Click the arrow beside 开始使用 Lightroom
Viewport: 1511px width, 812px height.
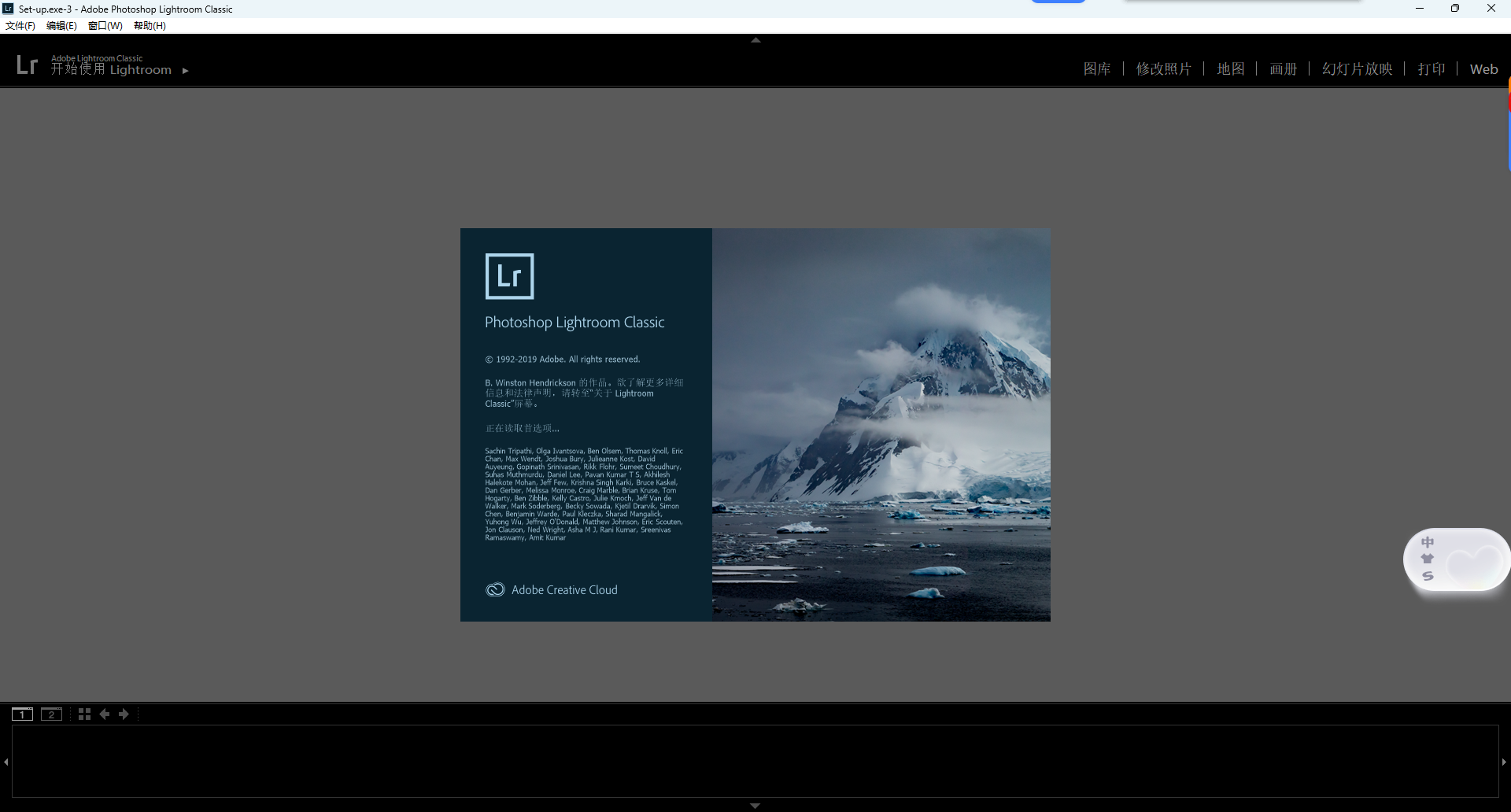point(186,70)
